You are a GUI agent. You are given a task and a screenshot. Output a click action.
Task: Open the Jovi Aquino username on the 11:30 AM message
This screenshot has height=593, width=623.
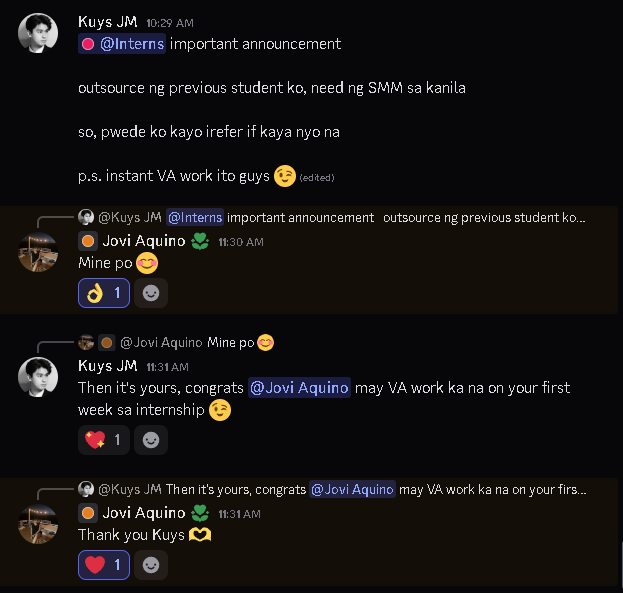(144, 241)
